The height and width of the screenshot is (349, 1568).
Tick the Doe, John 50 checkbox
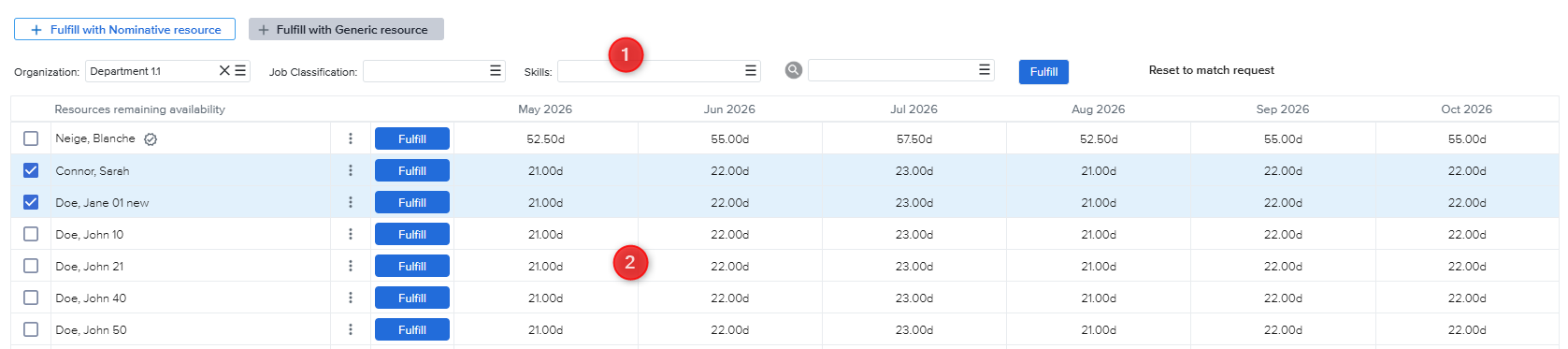[31, 329]
